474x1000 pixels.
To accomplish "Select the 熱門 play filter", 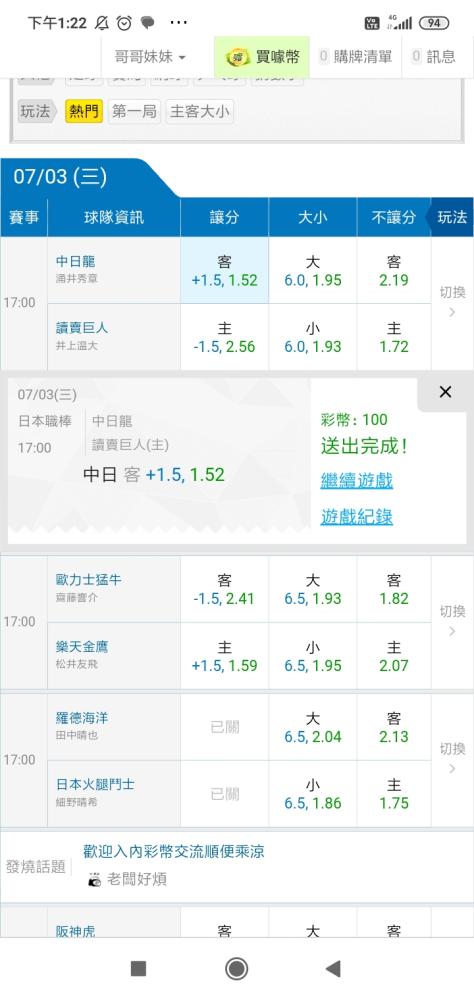I will pos(84,112).
